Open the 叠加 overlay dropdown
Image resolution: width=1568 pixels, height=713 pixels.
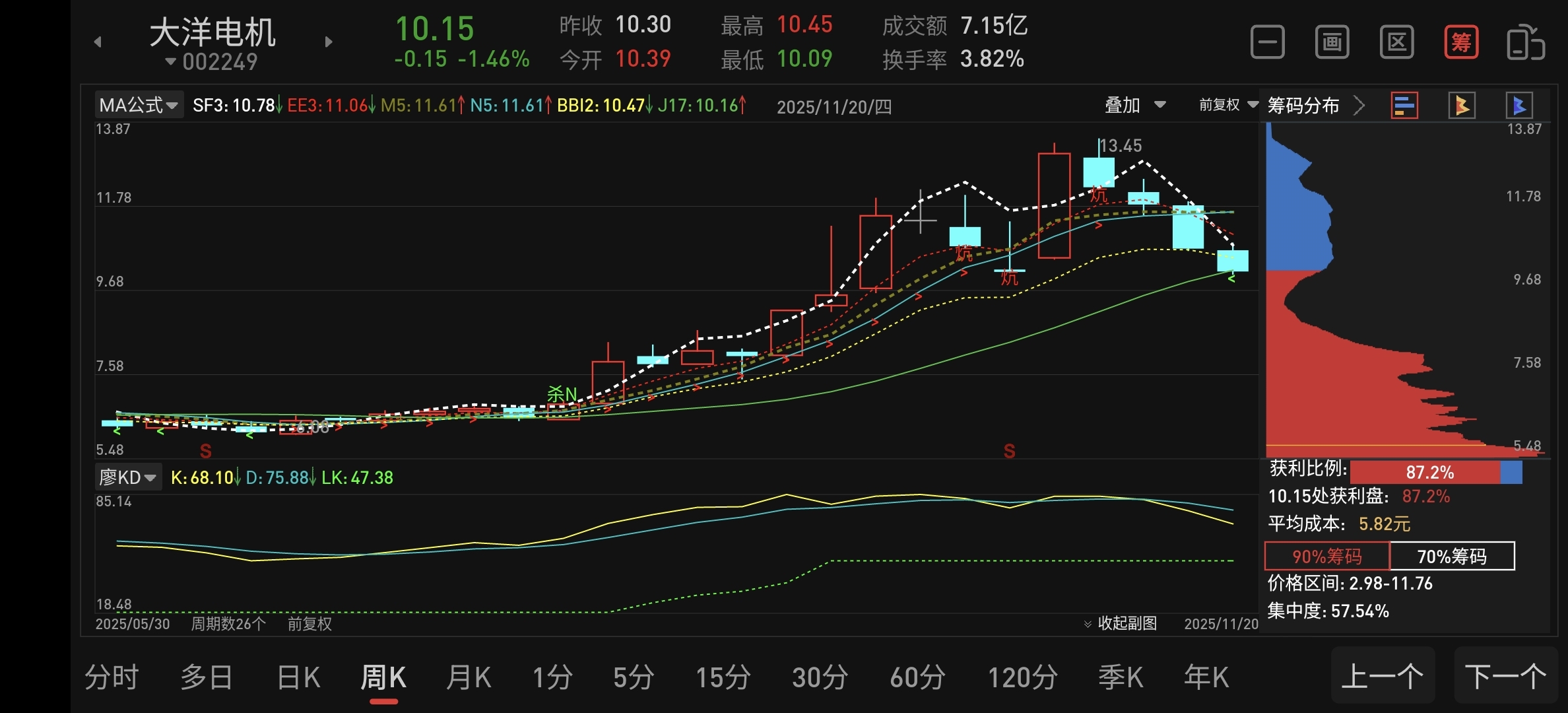pos(1134,105)
